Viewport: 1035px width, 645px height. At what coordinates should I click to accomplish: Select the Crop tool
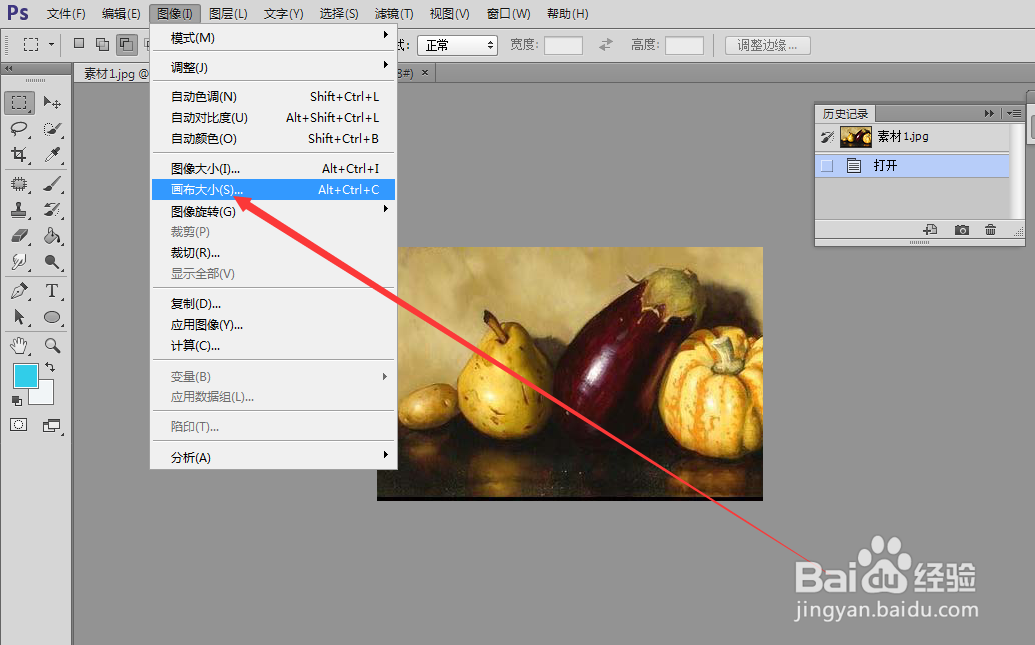(x=19, y=154)
